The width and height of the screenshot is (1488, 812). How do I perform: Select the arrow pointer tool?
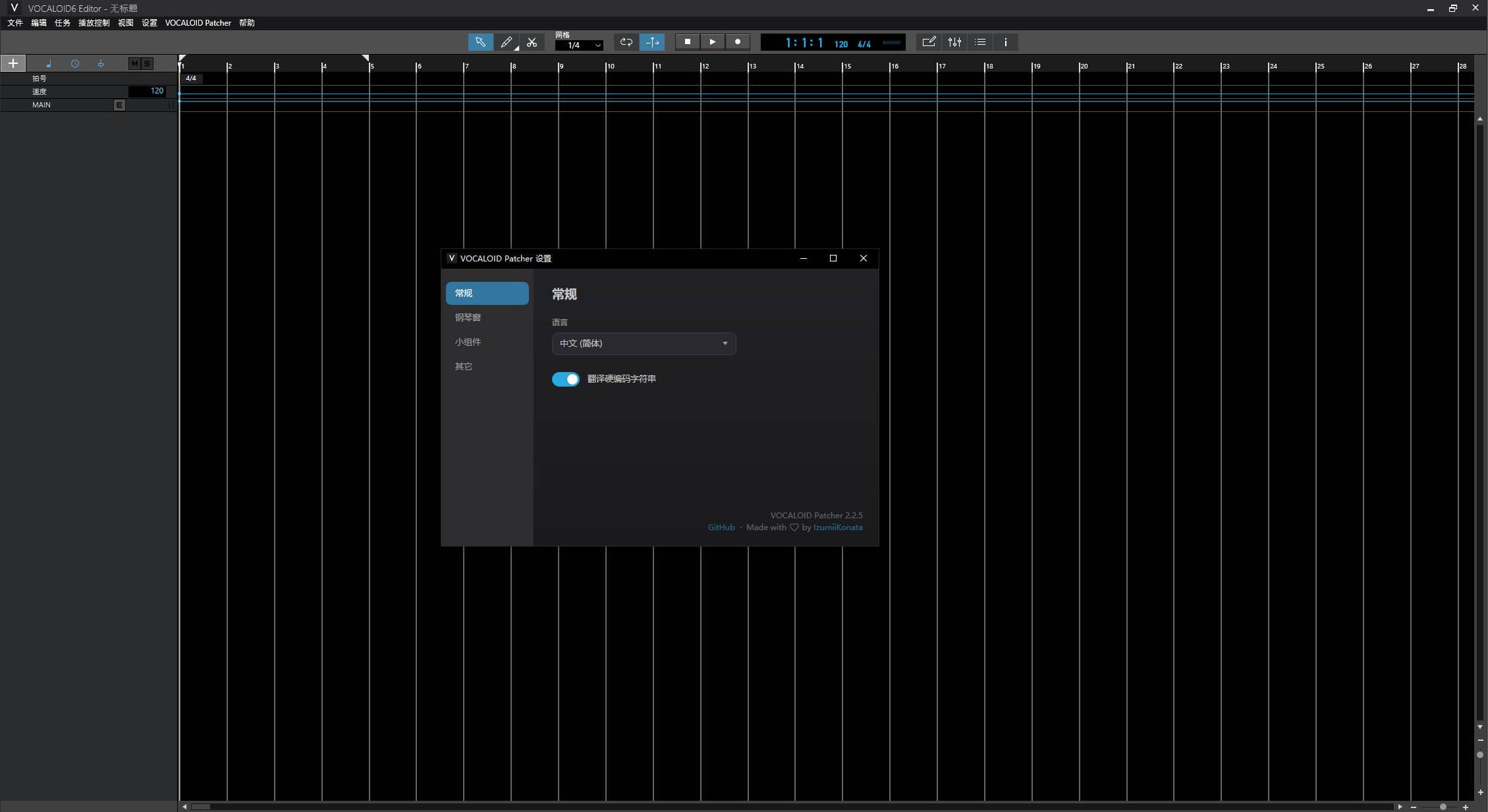coord(480,42)
